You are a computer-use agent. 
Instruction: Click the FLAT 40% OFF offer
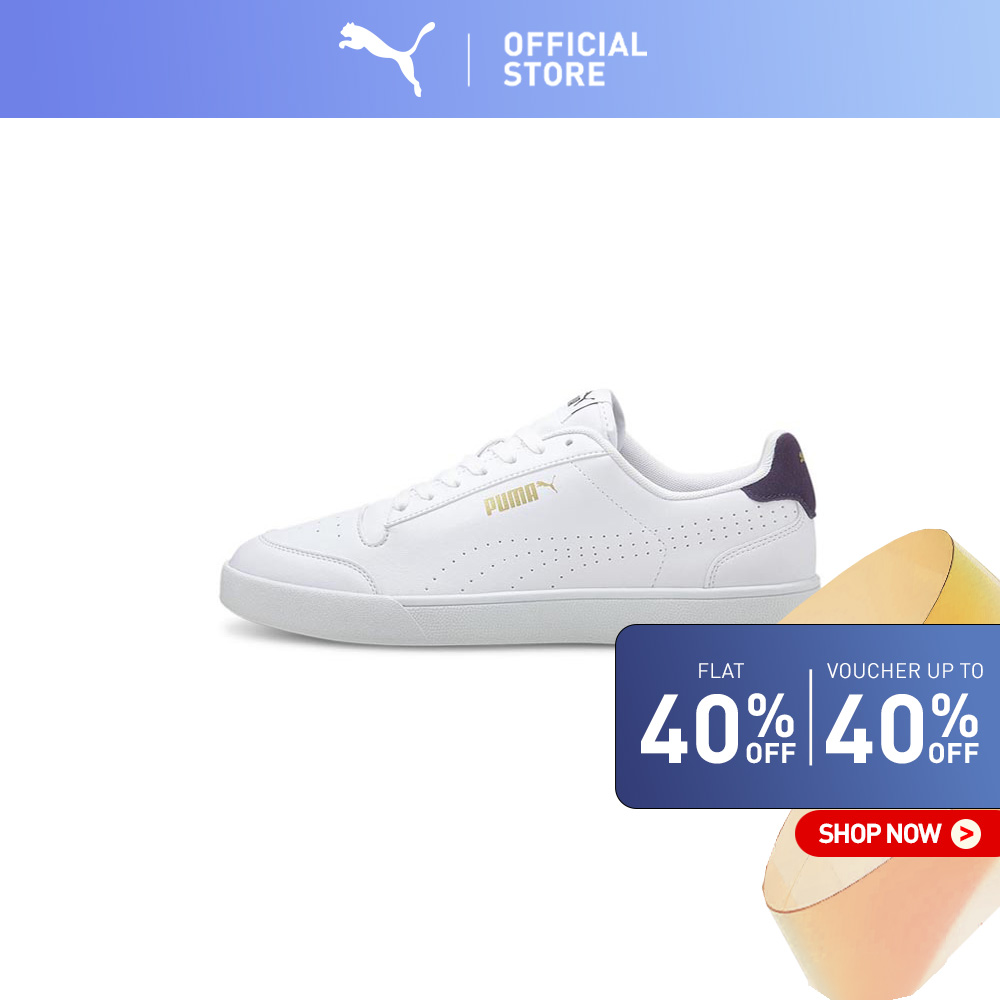pyautogui.click(x=719, y=714)
